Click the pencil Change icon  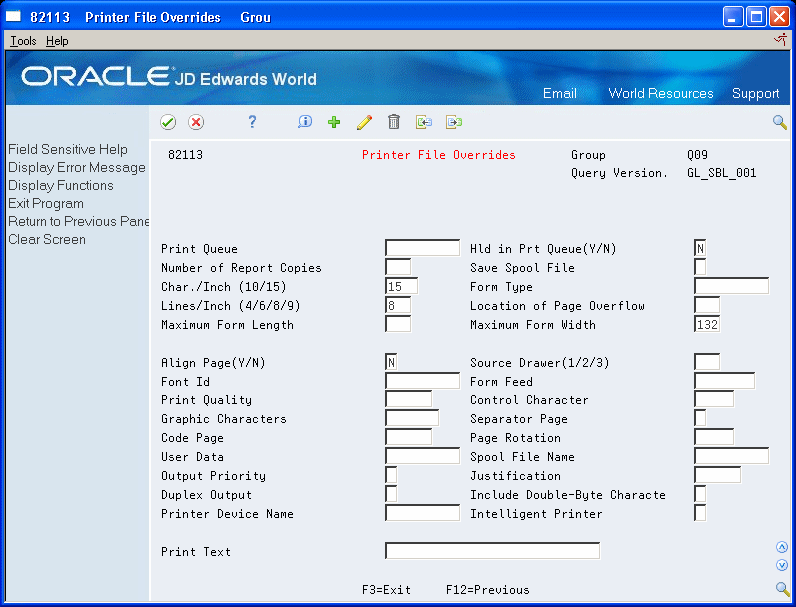(364, 122)
